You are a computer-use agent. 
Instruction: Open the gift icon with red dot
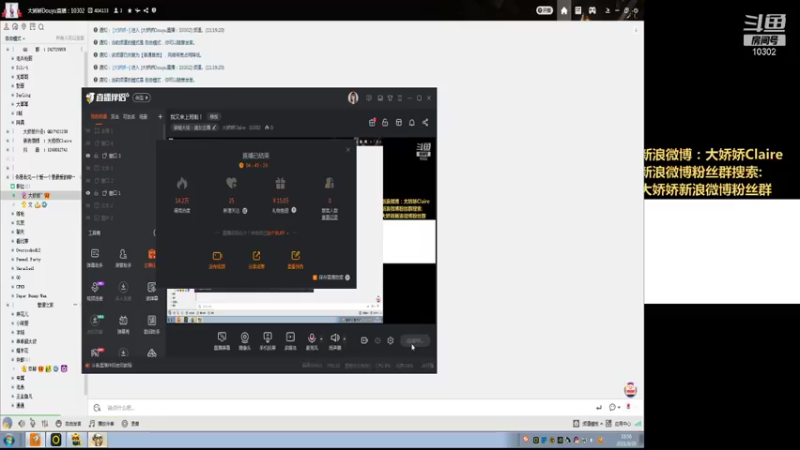pyautogui.click(x=372, y=122)
